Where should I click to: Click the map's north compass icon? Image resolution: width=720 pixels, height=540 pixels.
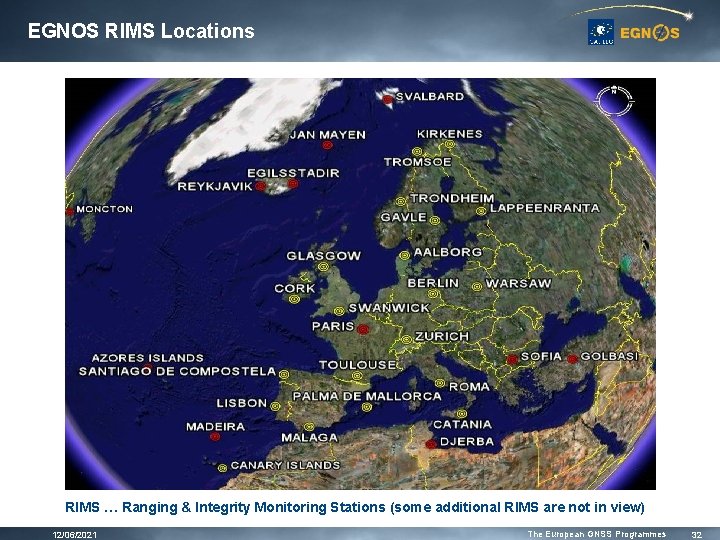614,101
